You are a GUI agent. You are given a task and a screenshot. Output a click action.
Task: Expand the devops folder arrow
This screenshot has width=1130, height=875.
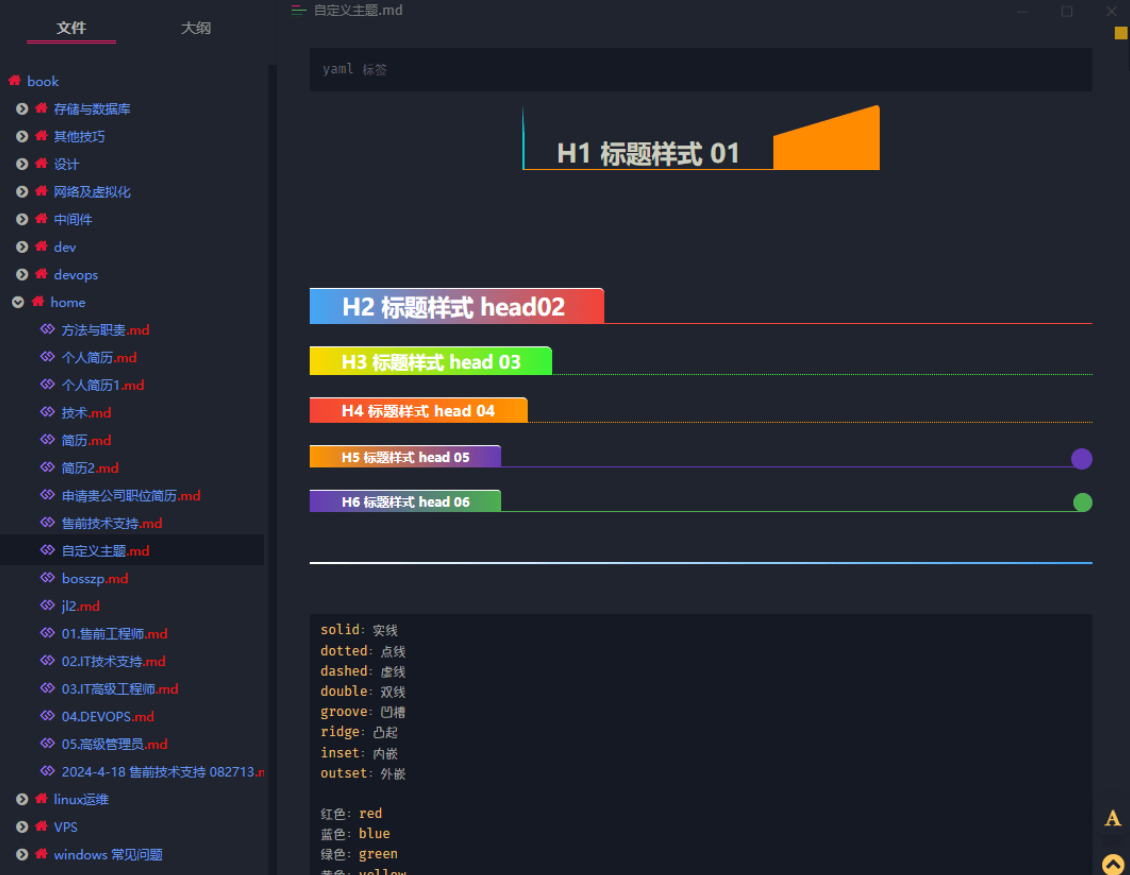point(22,275)
